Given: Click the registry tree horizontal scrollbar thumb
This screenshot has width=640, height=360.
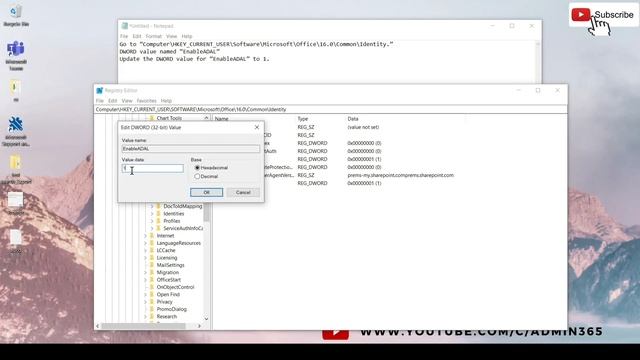Looking at the screenshot, I should point(143,326).
